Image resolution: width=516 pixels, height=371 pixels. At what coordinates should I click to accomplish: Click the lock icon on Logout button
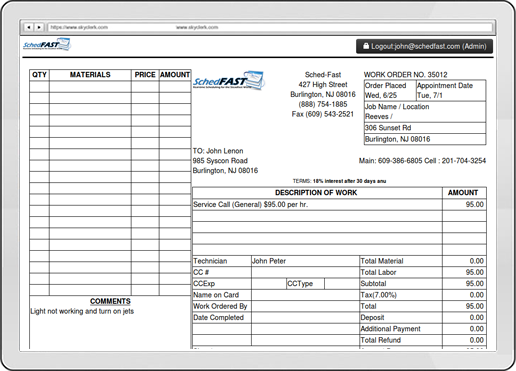(366, 46)
